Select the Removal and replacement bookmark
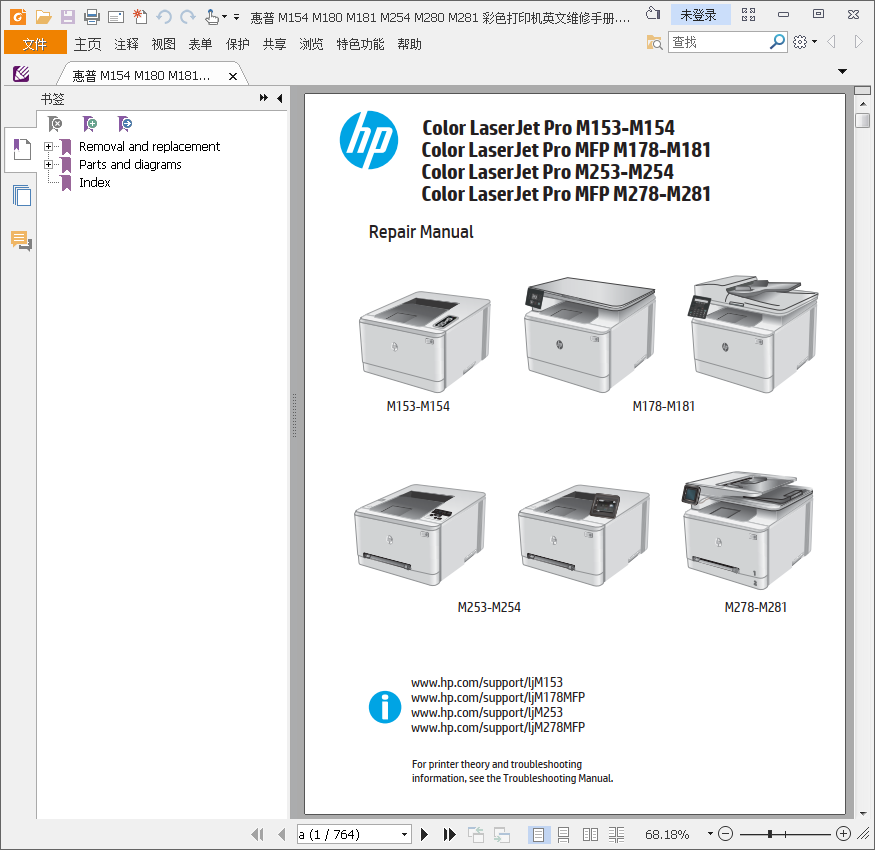 click(x=149, y=147)
